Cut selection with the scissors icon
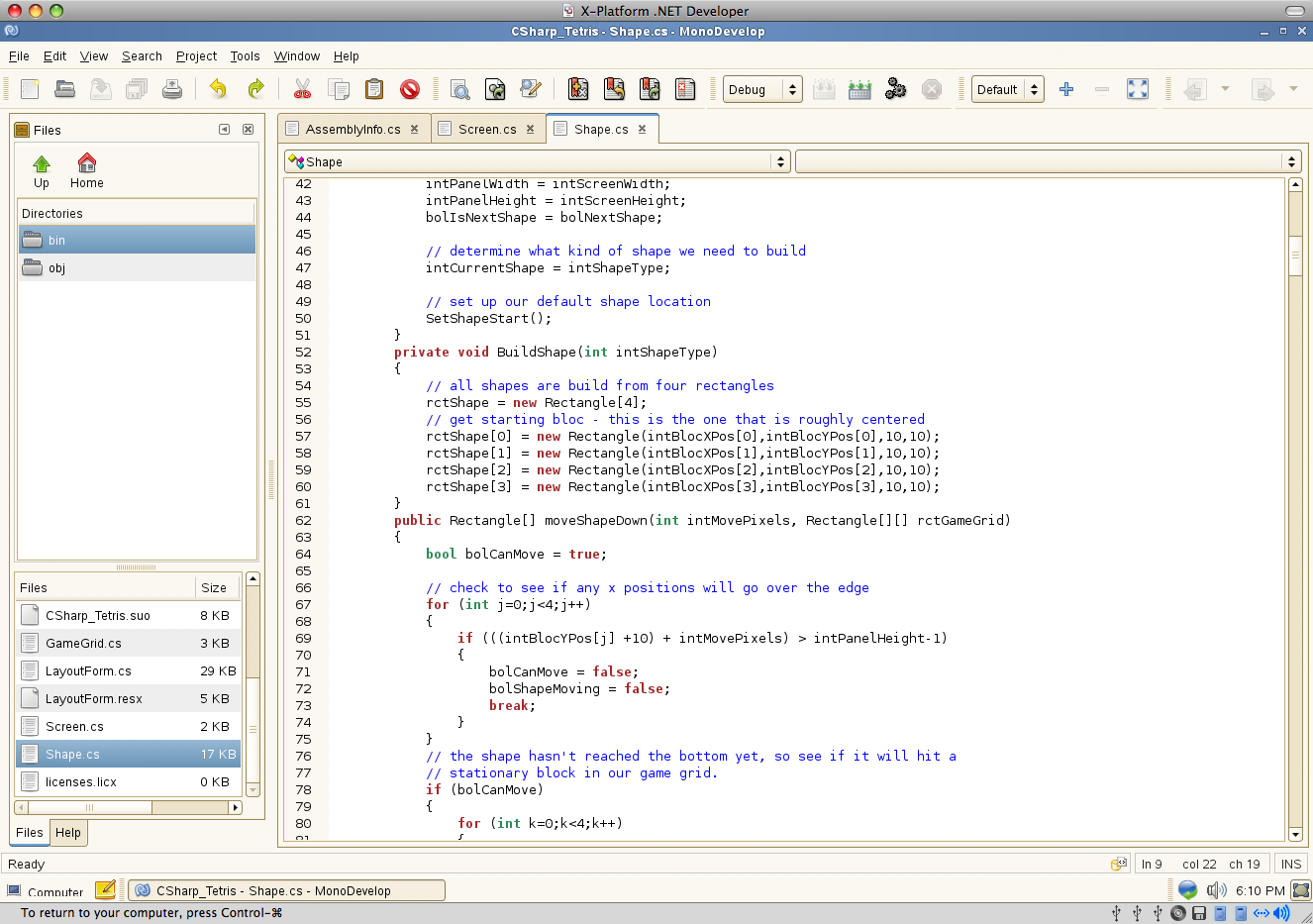Image resolution: width=1313 pixels, height=924 pixels. coord(303,89)
